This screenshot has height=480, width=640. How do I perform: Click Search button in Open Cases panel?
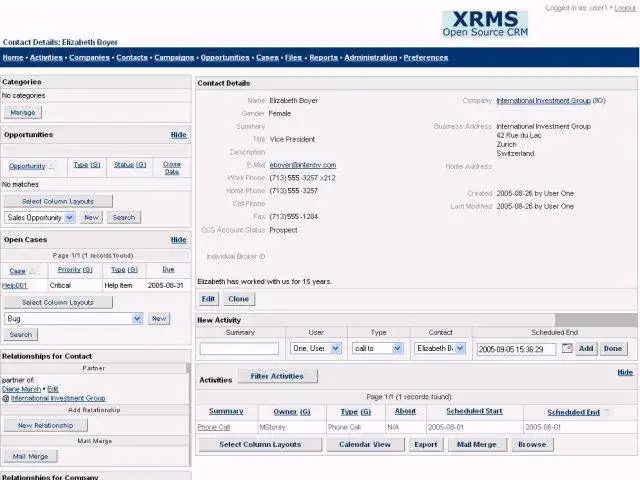pyautogui.click(x=21, y=335)
